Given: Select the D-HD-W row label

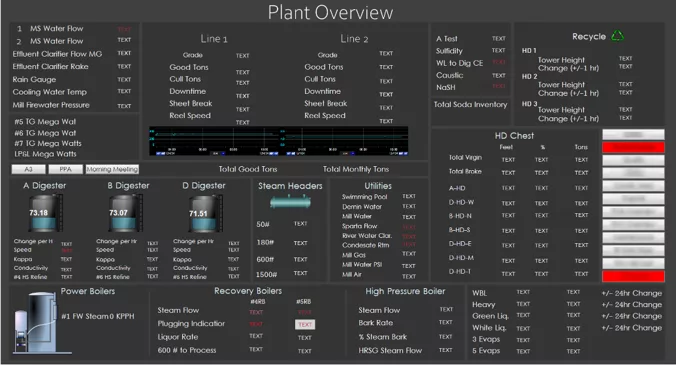Looking at the screenshot, I should click(461, 202).
